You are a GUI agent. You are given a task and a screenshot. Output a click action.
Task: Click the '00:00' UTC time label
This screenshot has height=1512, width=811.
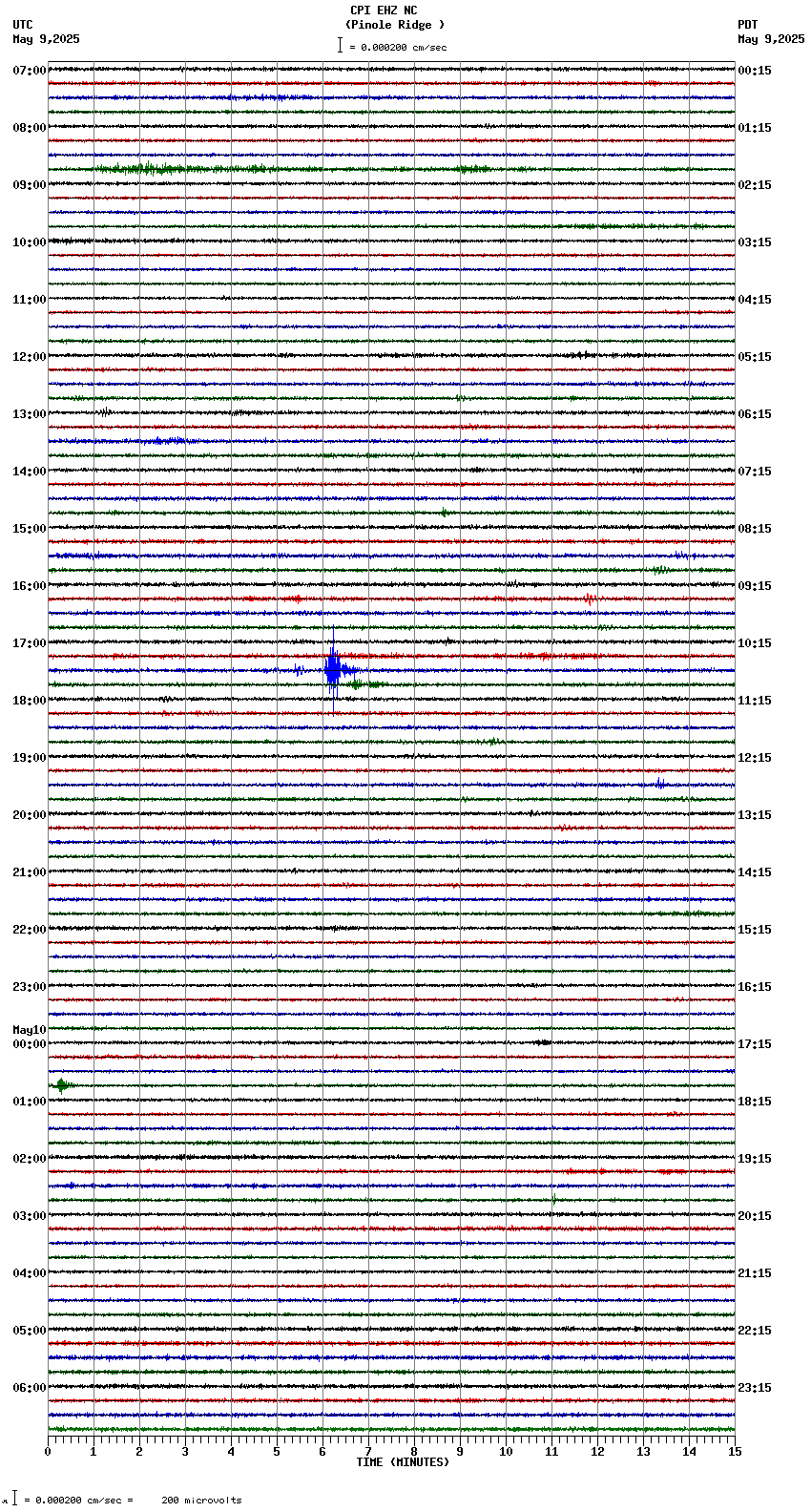pos(30,1044)
